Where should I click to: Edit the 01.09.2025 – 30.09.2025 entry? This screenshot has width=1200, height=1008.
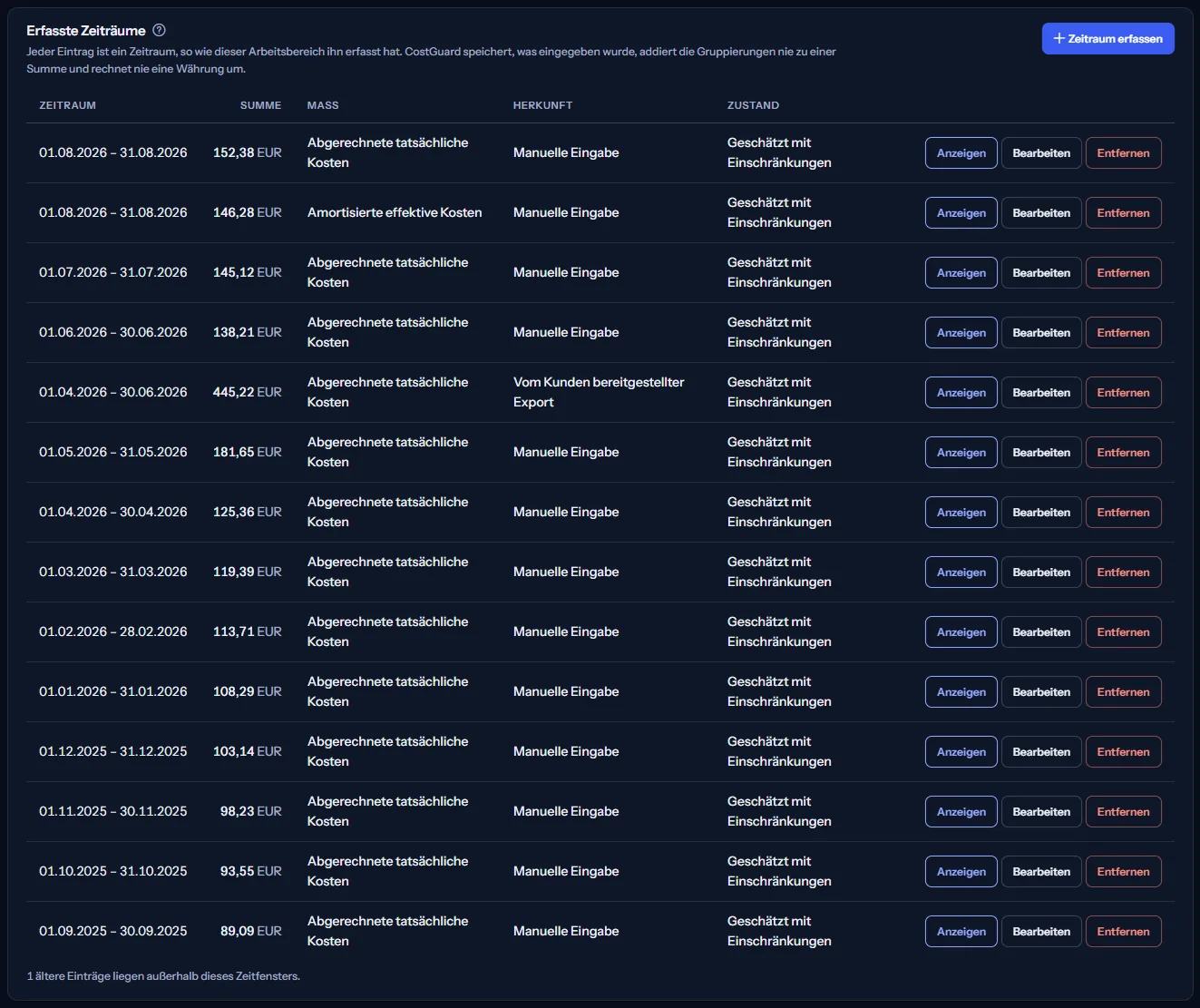coord(1041,932)
